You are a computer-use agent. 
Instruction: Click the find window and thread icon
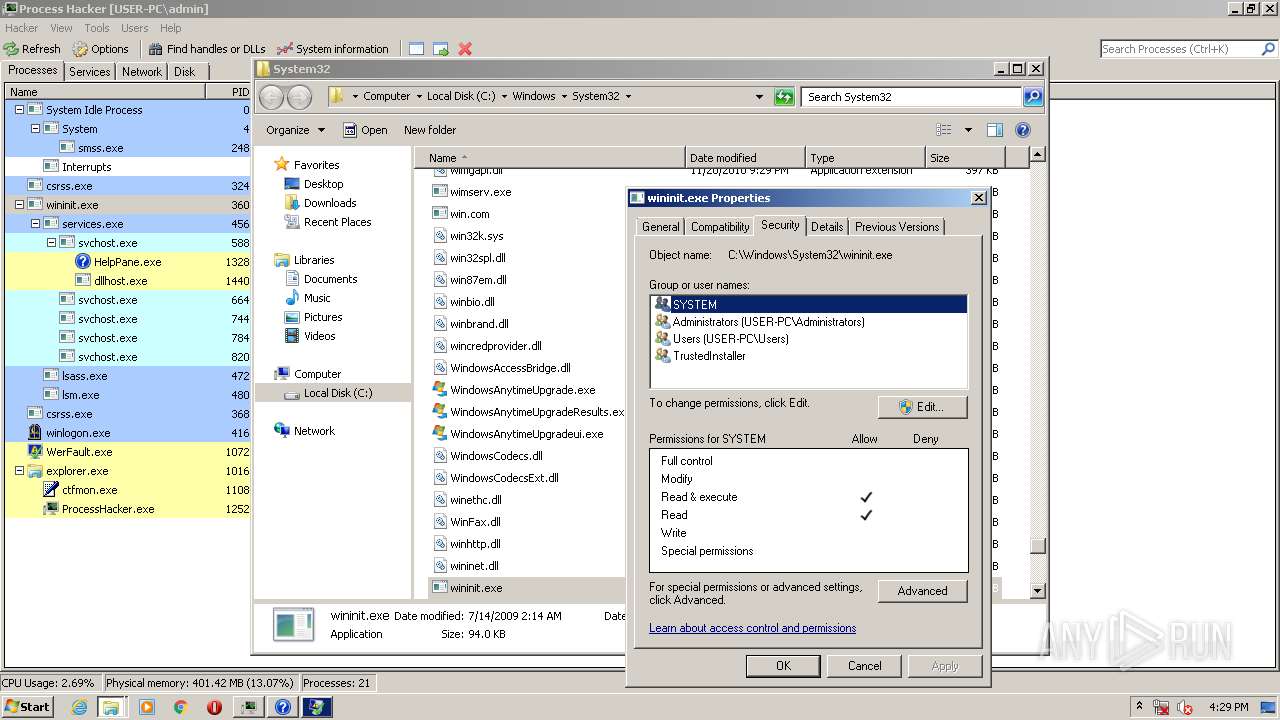point(440,48)
